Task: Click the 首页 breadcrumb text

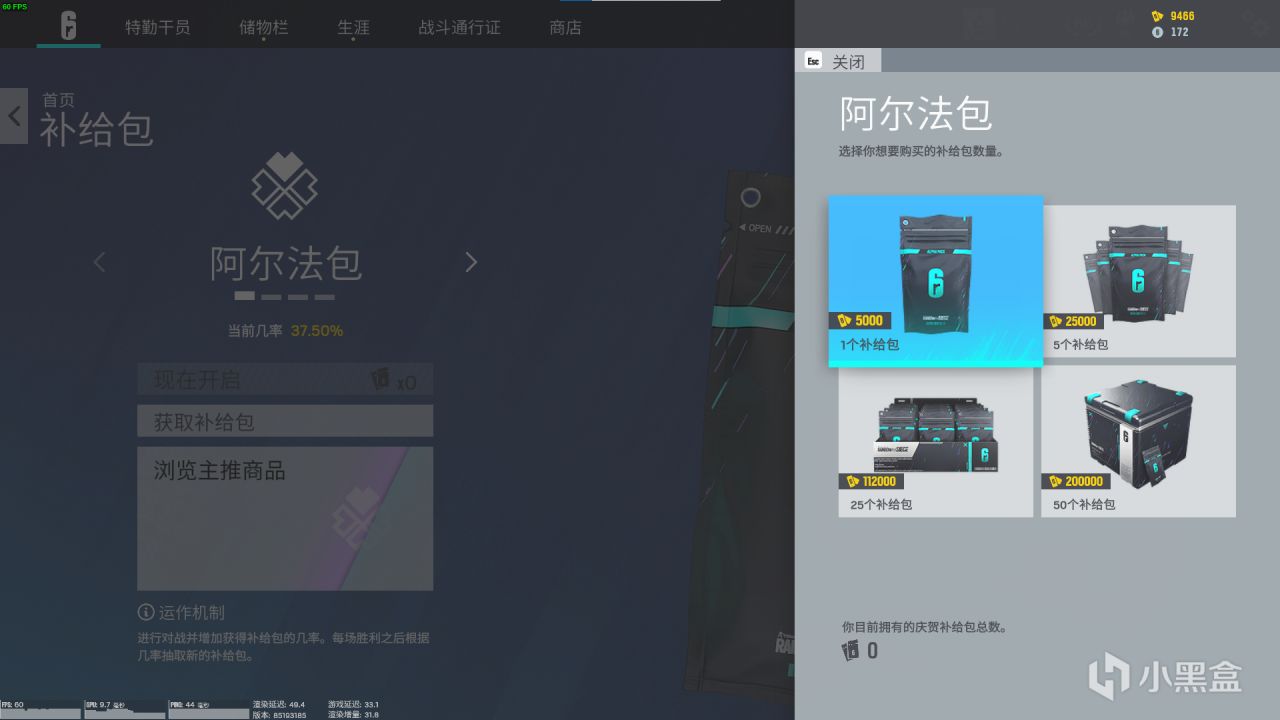Action: [58, 100]
